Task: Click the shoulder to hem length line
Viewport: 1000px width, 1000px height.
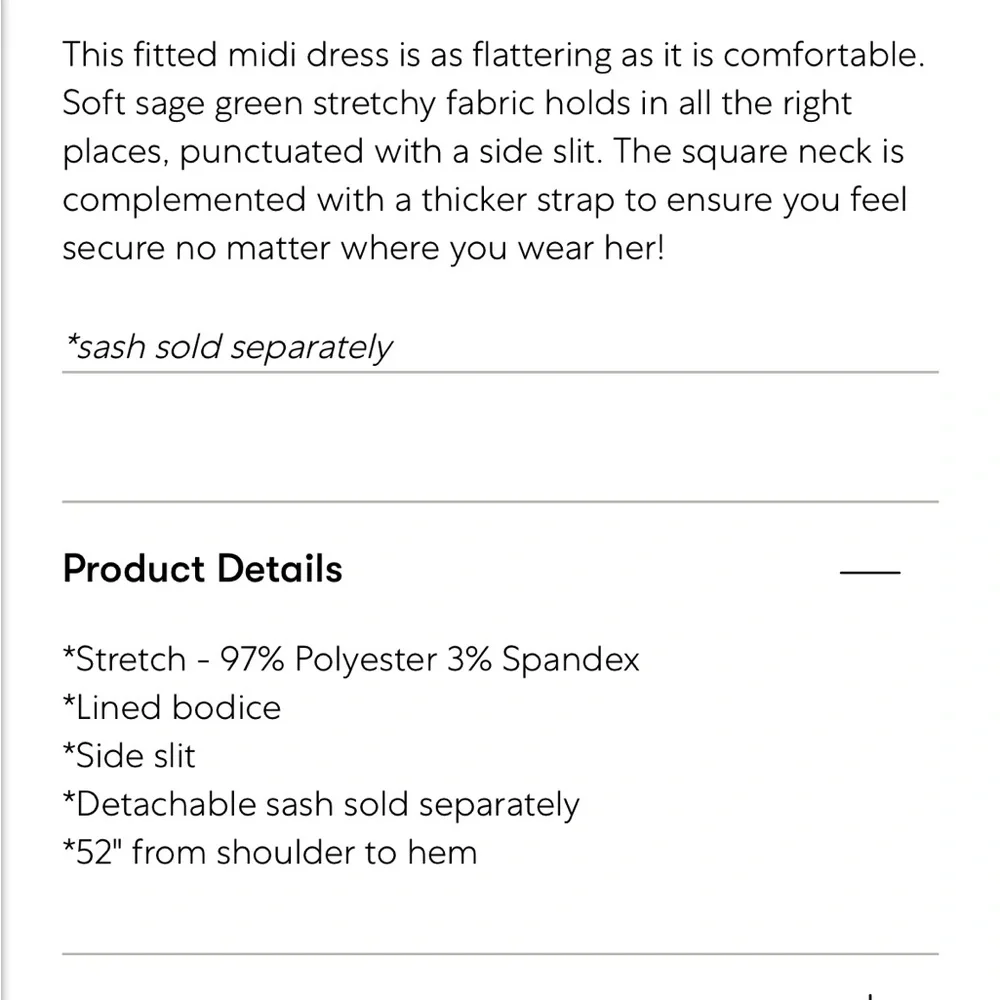Action: (x=270, y=852)
